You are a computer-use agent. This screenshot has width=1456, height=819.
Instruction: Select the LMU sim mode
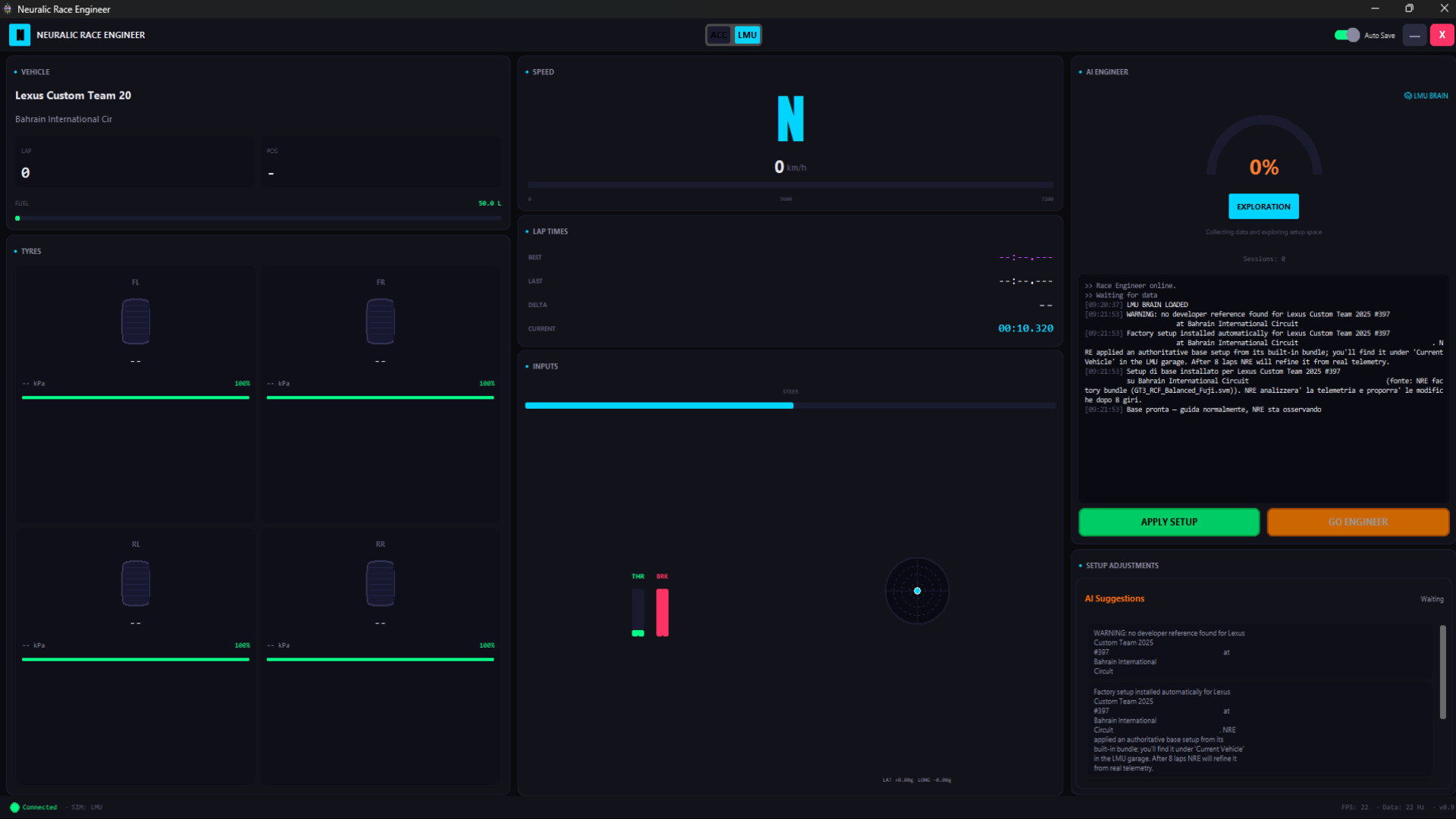pyautogui.click(x=747, y=35)
